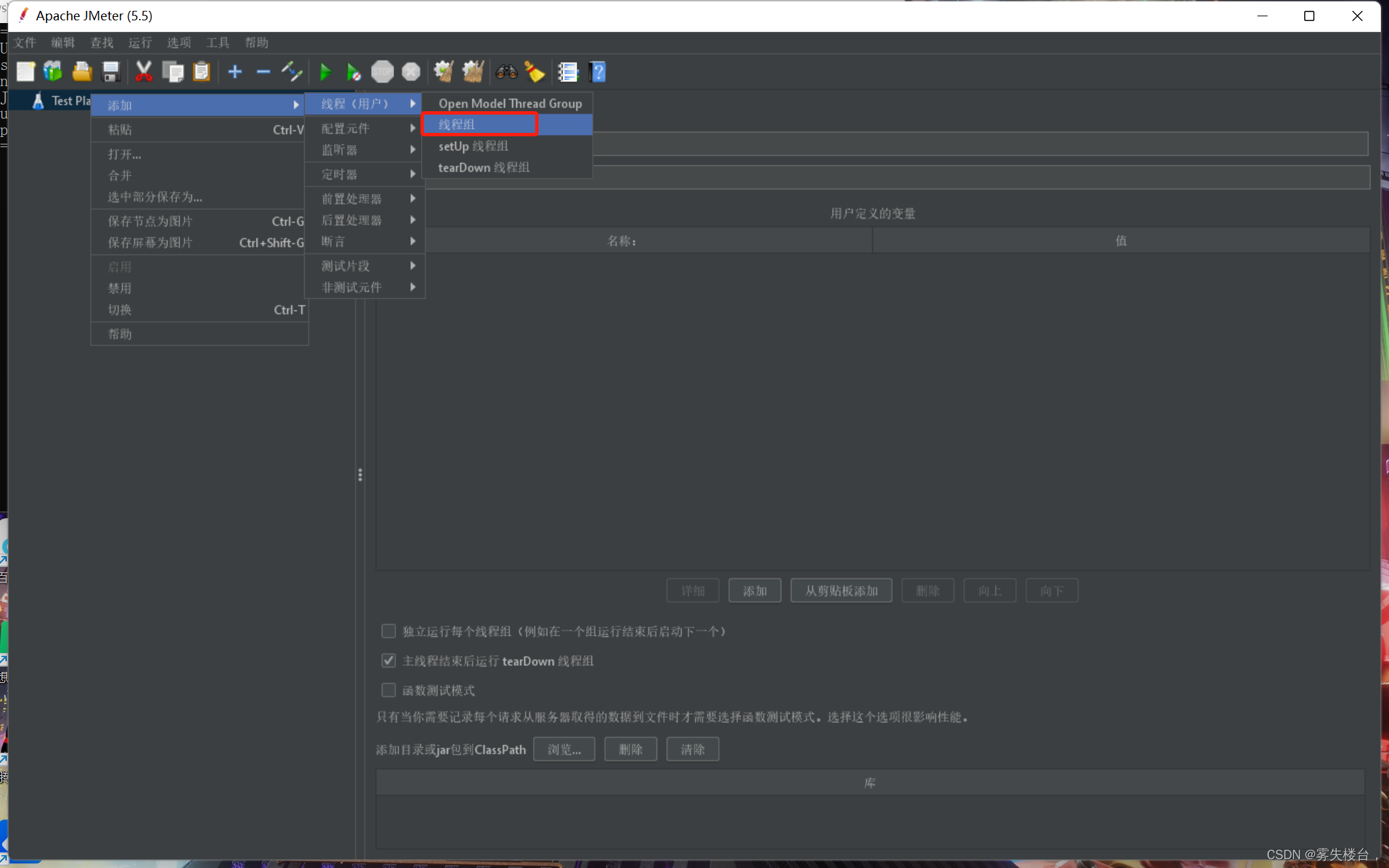Click the Toggle enable/disable icon
Viewport: 1389px width, 868px height.
click(x=292, y=71)
